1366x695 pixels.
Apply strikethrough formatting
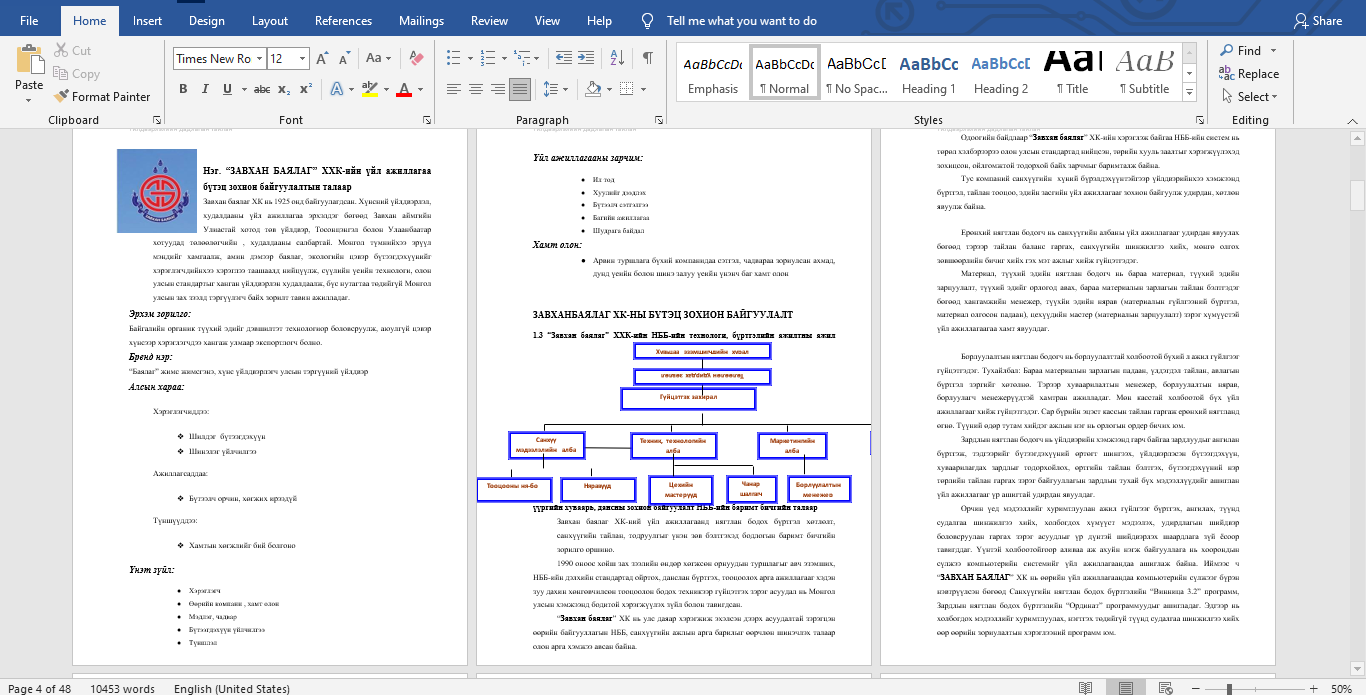pyautogui.click(x=261, y=89)
